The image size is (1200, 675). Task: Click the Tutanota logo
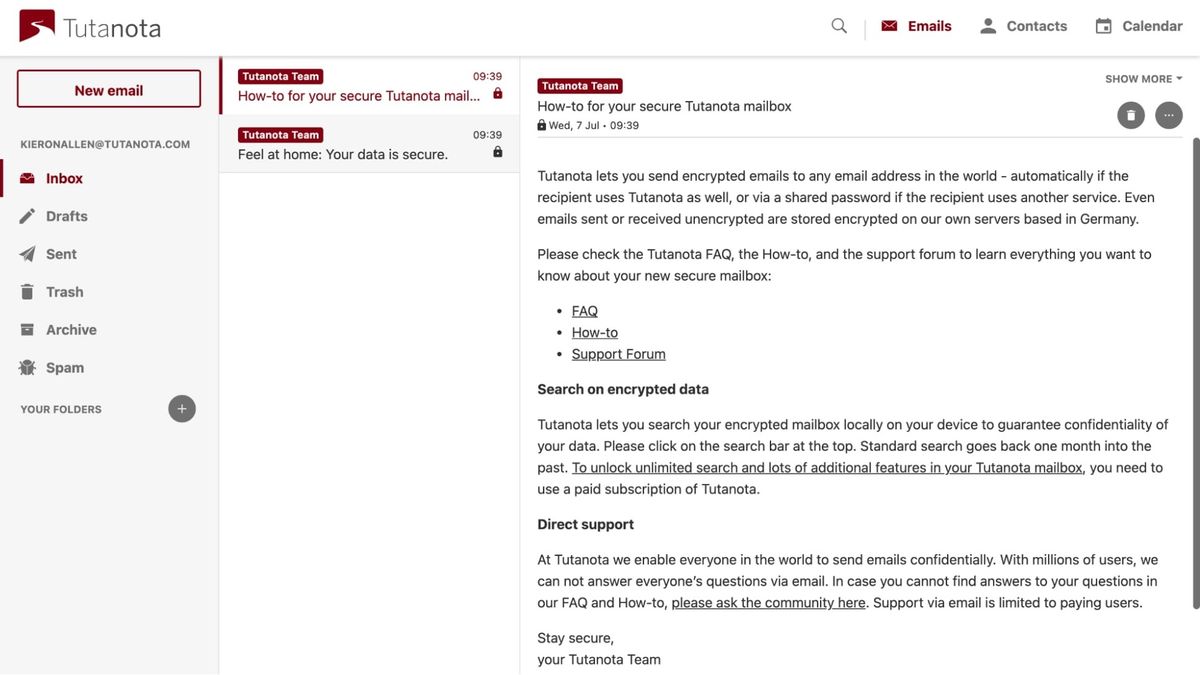(x=89, y=27)
